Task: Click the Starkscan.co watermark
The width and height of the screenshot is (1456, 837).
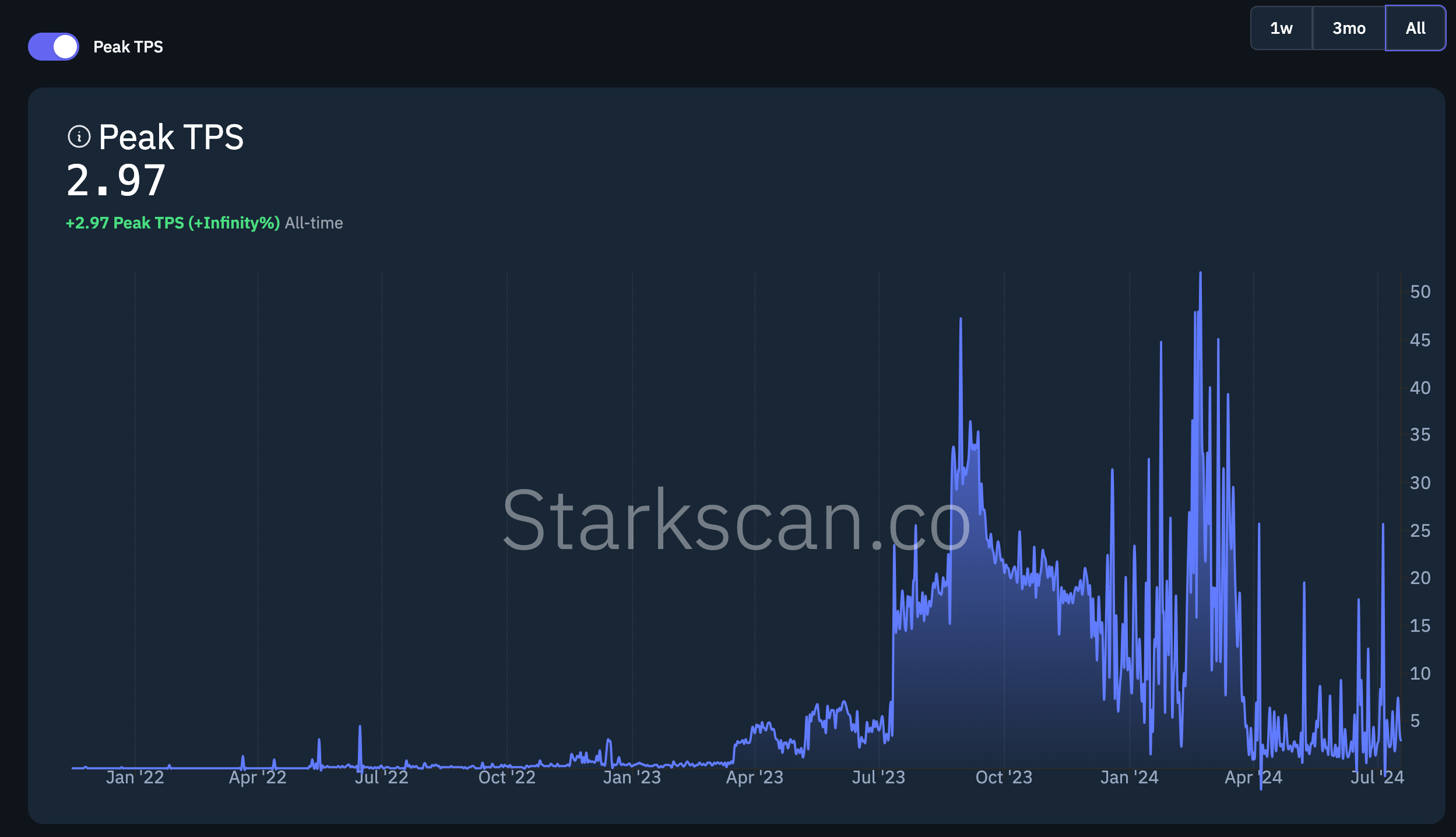Action: [x=736, y=519]
